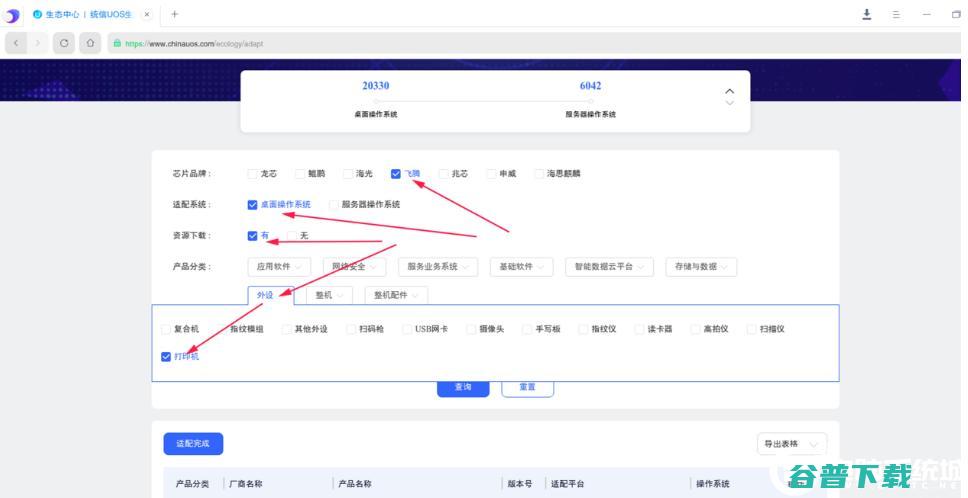Expand the 网络安全 category dropdown

pyautogui.click(x=354, y=267)
